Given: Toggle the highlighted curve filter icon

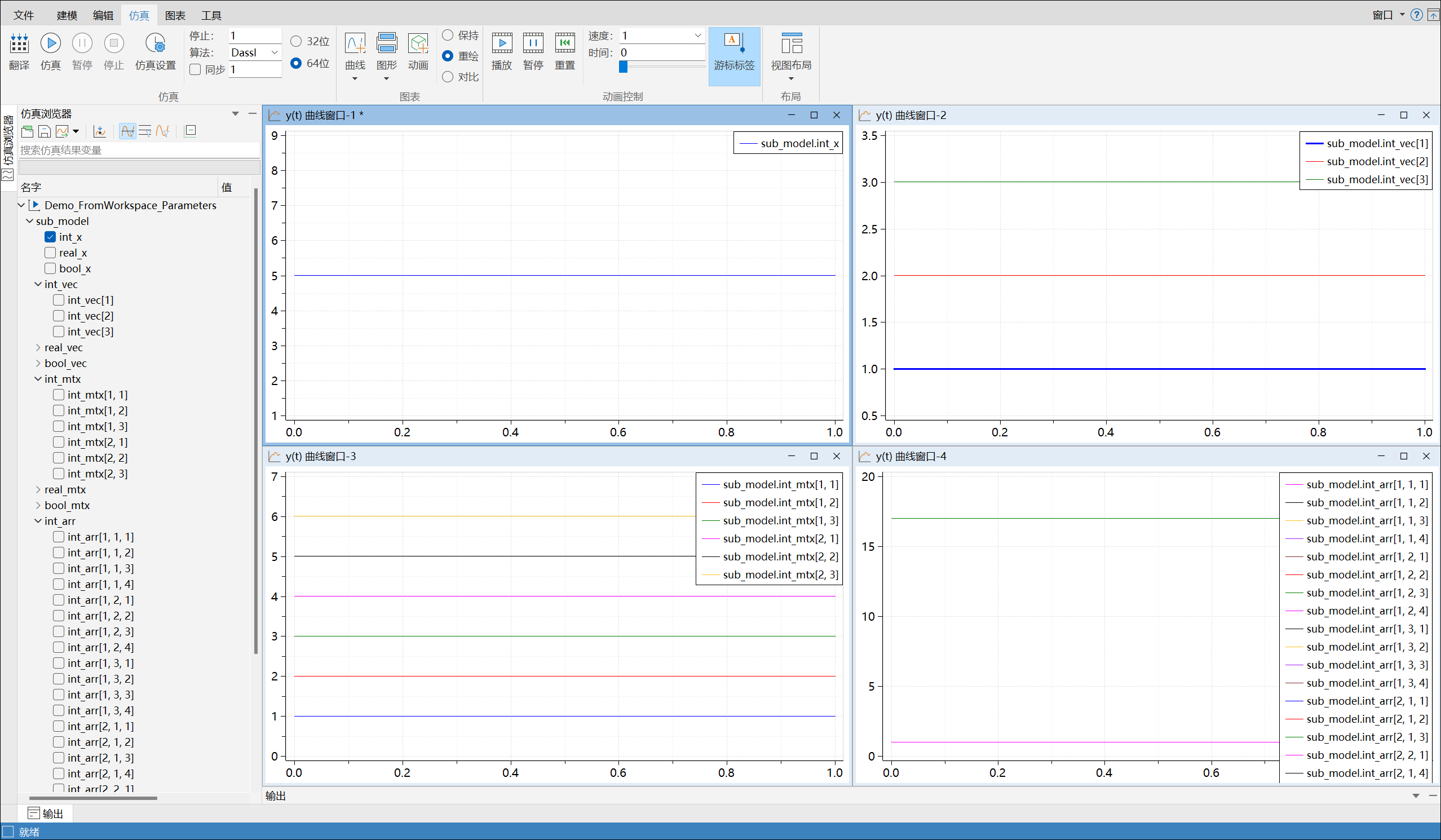Looking at the screenshot, I should pyautogui.click(x=127, y=131).
